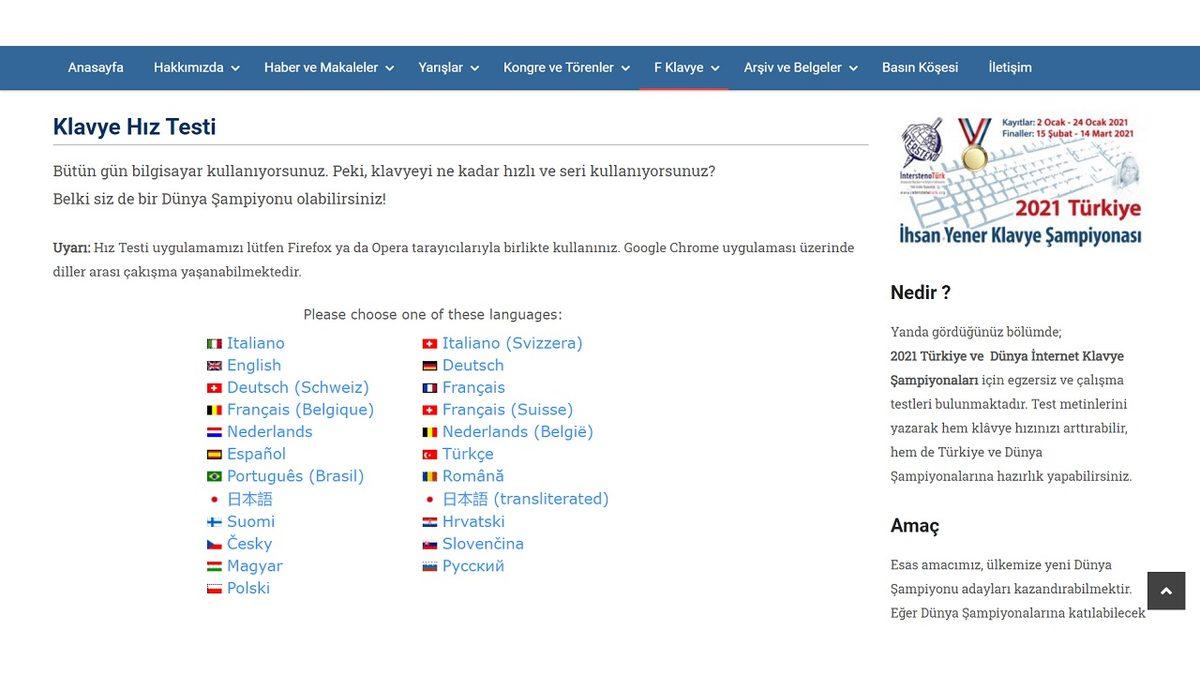1200x675 pixels.
Task: Click the Turkish flag icon beside Türkçe
Action: (430, 454)
